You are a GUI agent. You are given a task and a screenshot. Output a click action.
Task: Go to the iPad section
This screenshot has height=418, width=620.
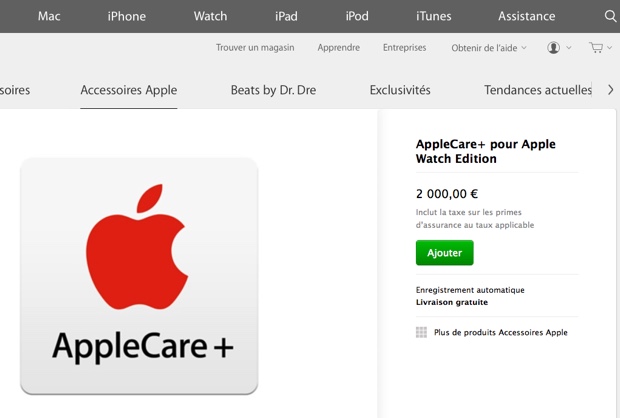point(286,16)
